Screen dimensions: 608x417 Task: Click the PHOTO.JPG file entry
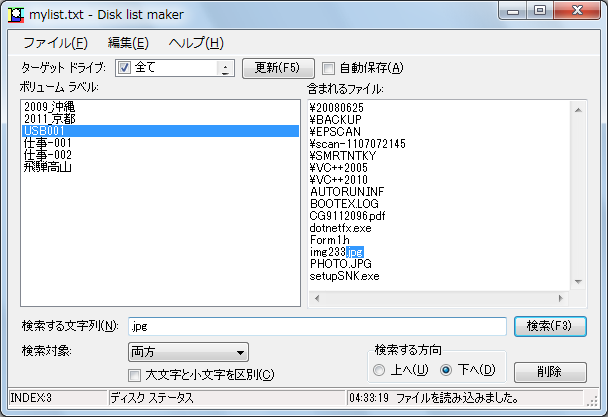tap(340, 264)
